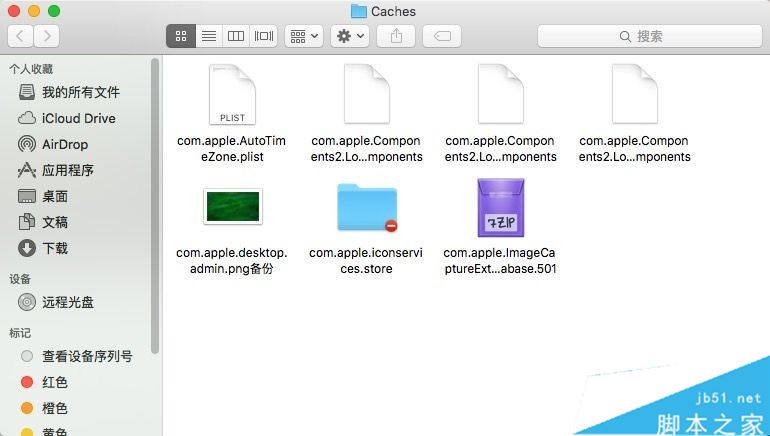The height and width of the screenshot is (436, 770).
Task: Select iCloud Drive in sidebar
Action: pos(78,118)
